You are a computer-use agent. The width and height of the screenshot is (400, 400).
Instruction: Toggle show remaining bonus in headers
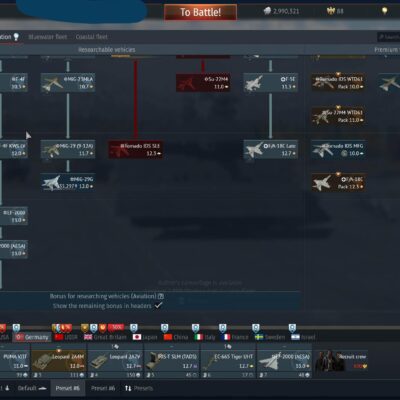pos(159,305)
